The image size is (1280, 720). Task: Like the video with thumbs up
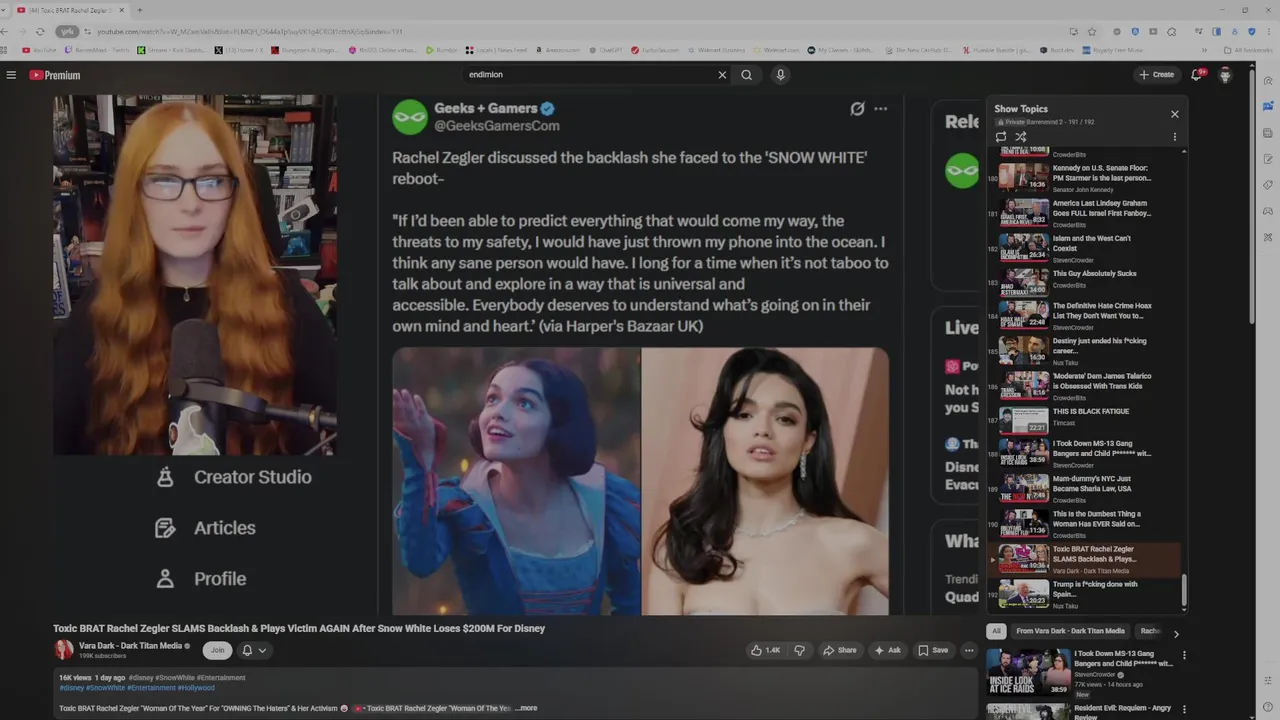766,650
